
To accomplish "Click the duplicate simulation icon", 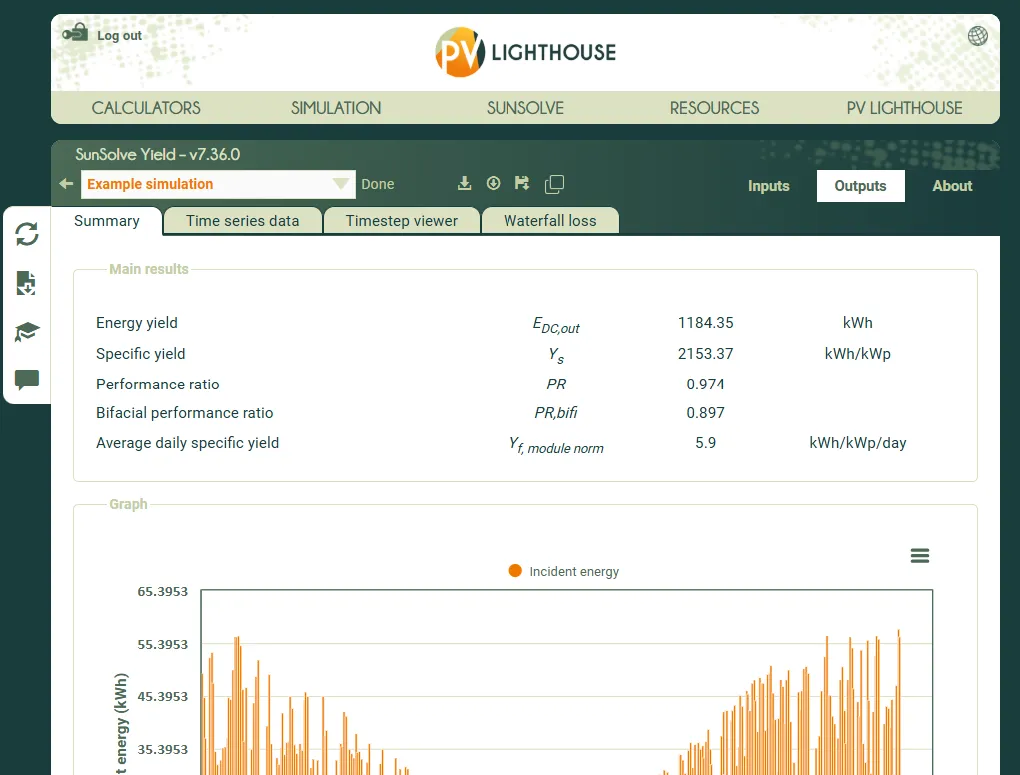I will (554, 184).
